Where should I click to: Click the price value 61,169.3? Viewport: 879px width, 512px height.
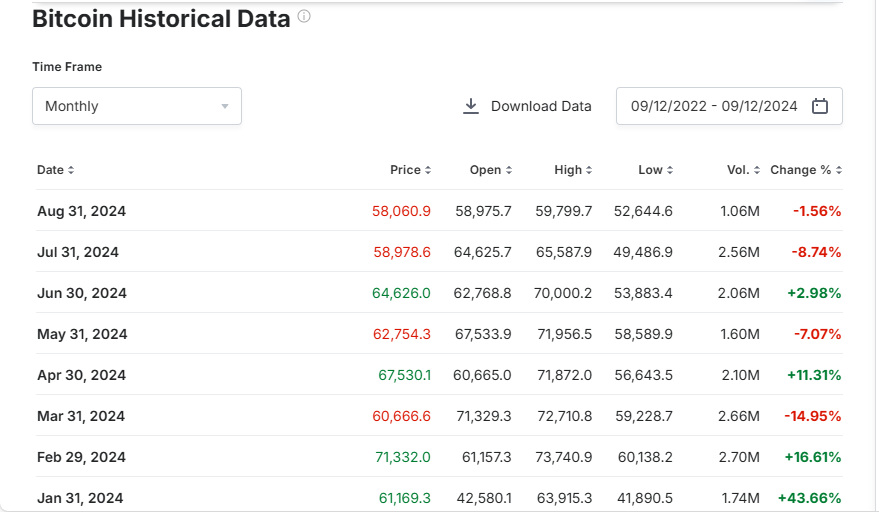[405, 498]
